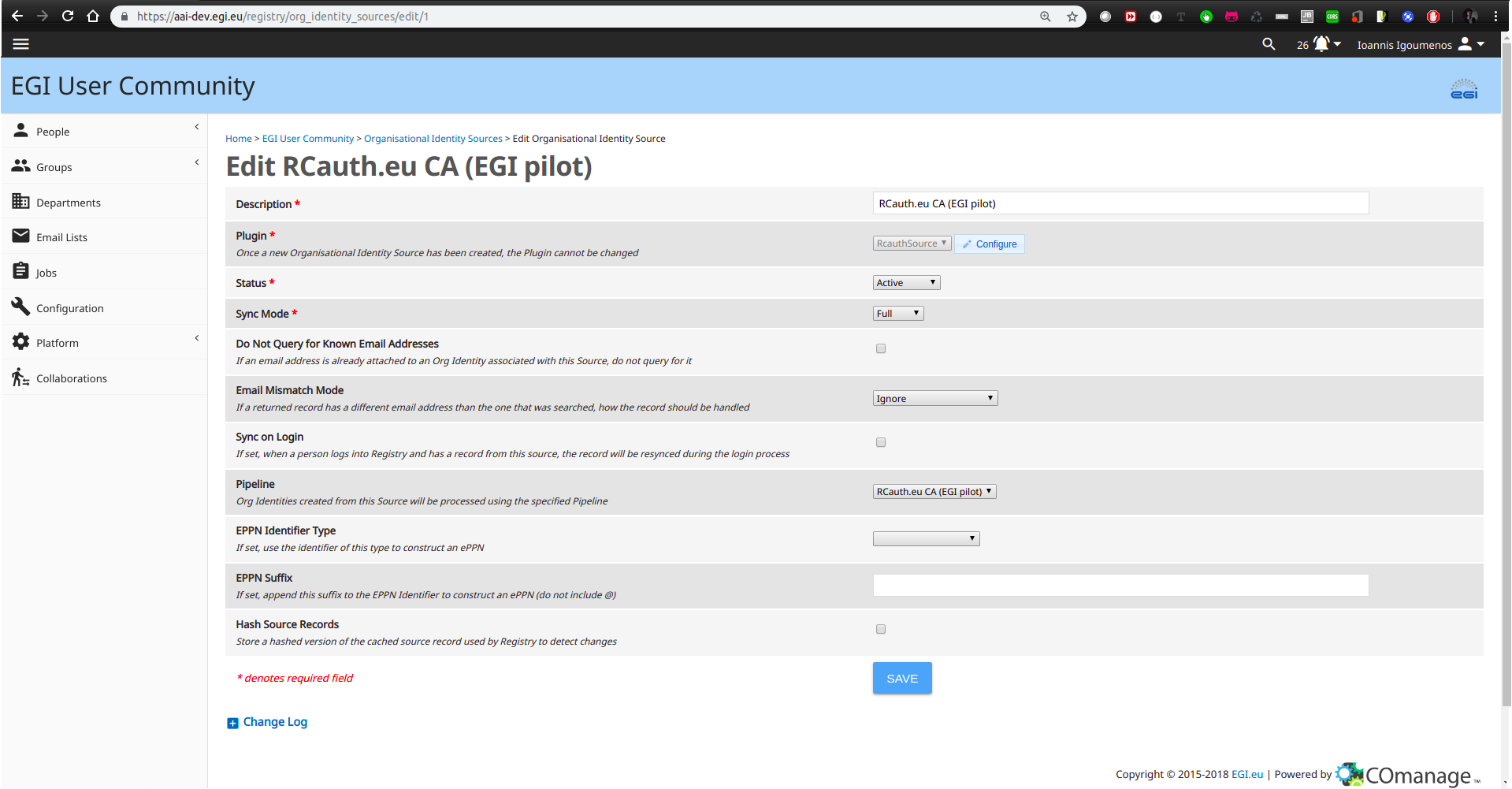The image size is (1512, 789).
Task: Open the notifications bell icon
Action: [x=1321, y=44]
